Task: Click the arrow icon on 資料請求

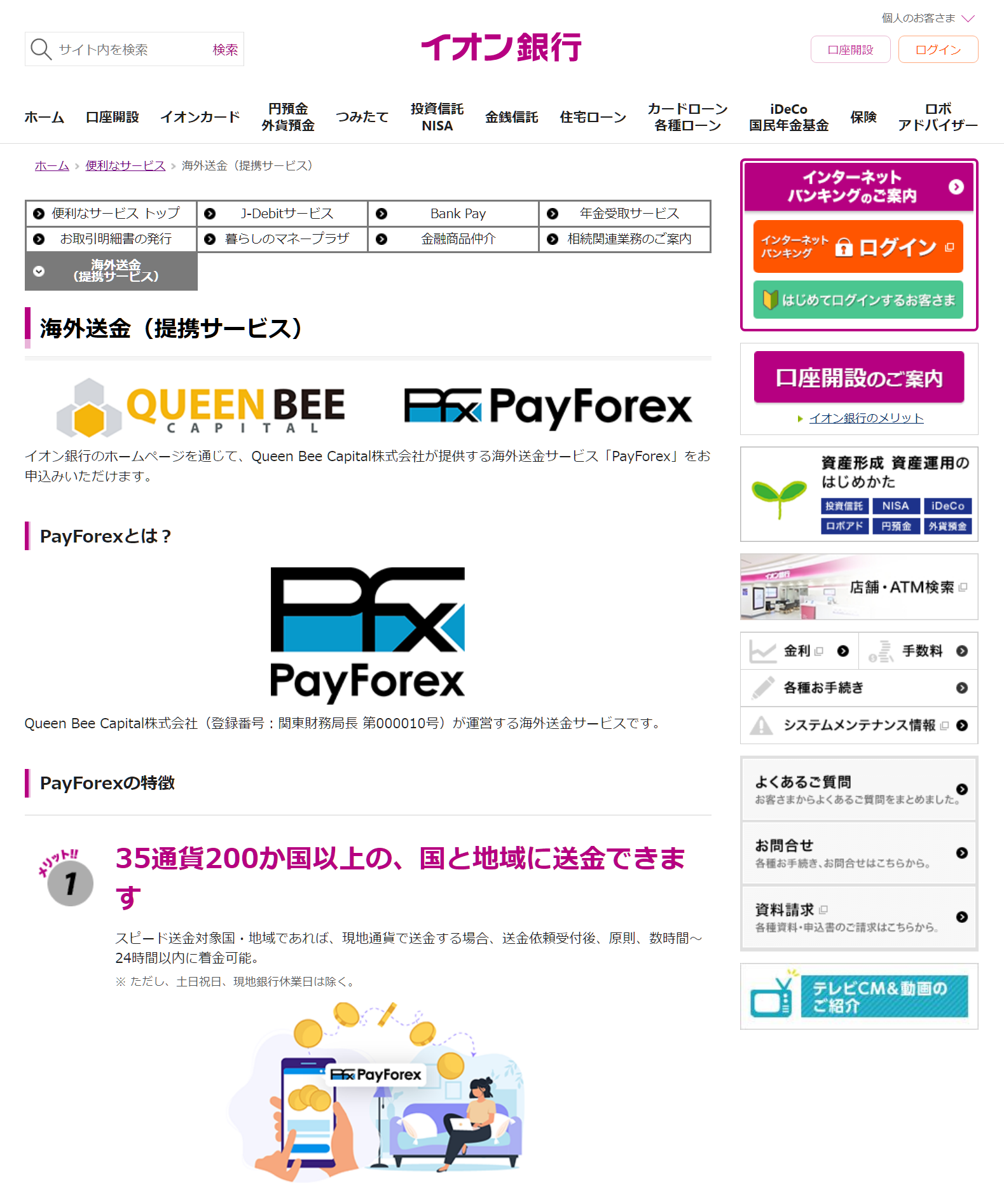Action: coord(962,917)
